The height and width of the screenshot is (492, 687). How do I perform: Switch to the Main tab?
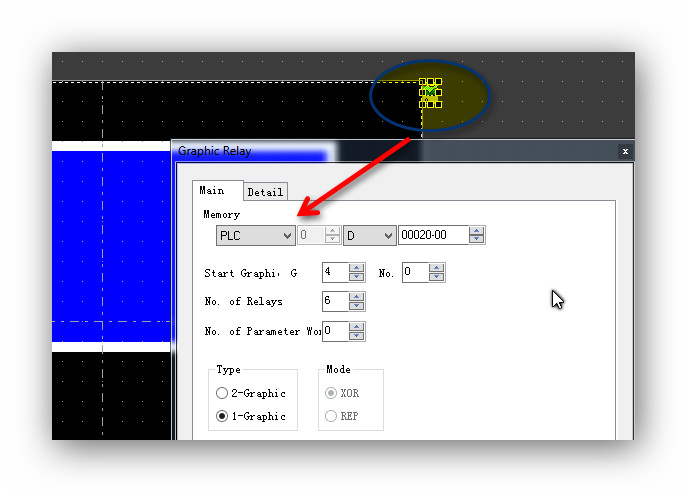pyautogui.click(x=212, y=190)
